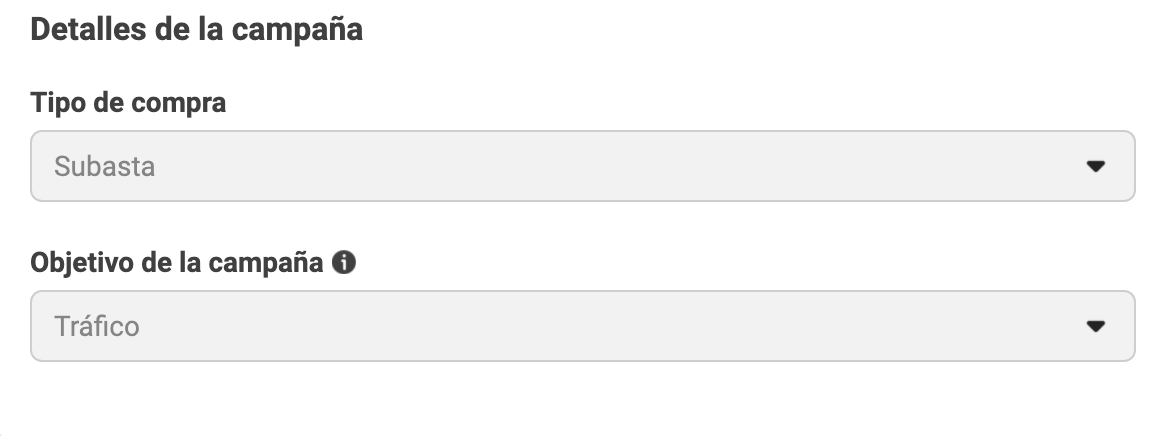The width and height of the screenshot is (1160, 436).
Task: Click the empty middle of the Tráfico selector
Action: (582, 326)
